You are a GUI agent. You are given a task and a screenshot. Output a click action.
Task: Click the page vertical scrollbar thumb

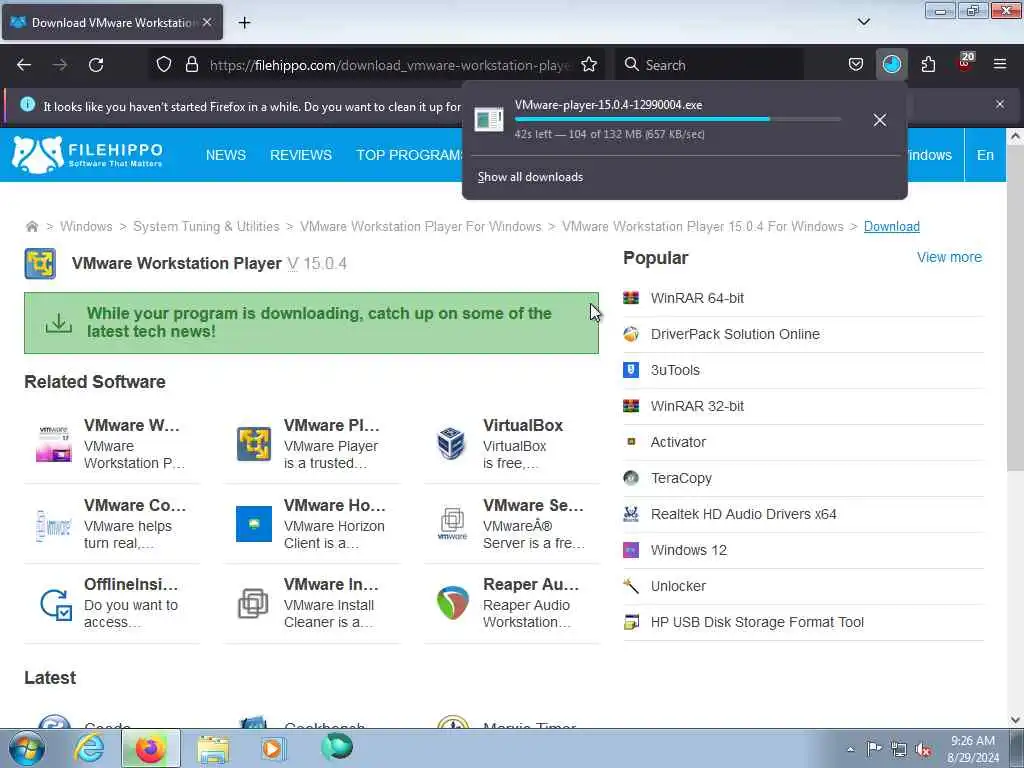[1014, 307]
